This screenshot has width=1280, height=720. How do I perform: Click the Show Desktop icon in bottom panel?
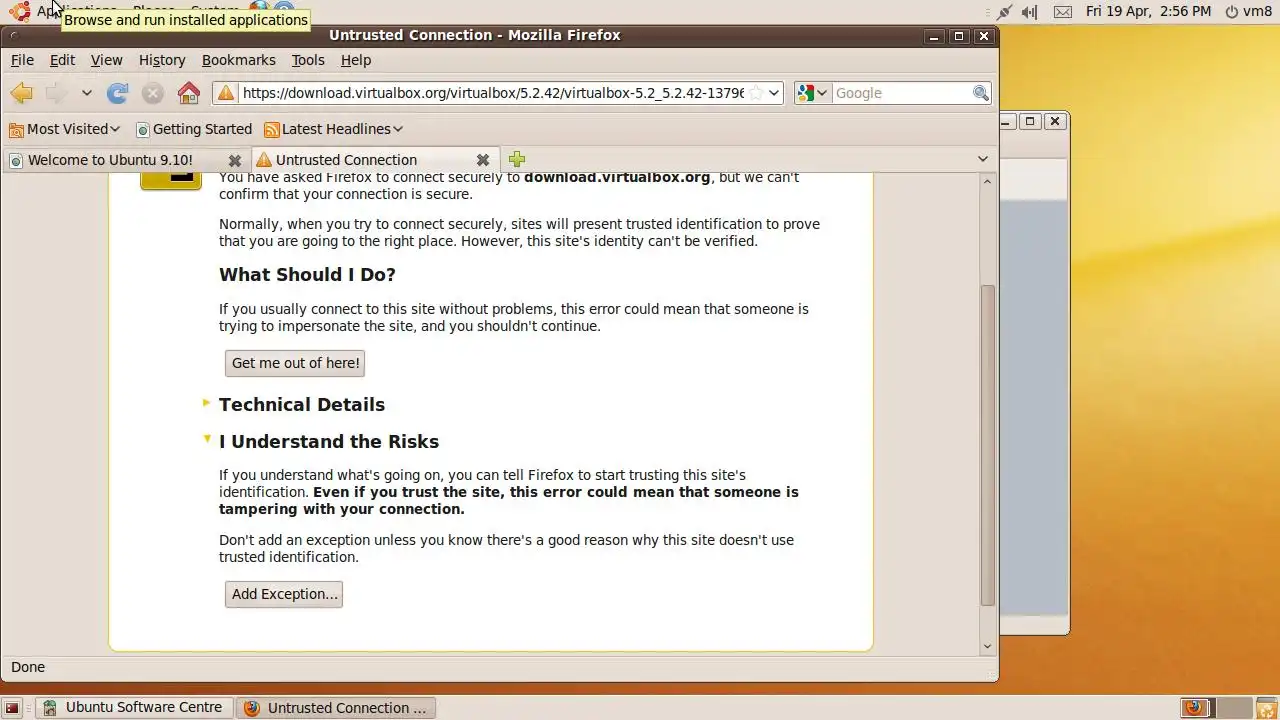pyautogui.click(x=12, y=708)
